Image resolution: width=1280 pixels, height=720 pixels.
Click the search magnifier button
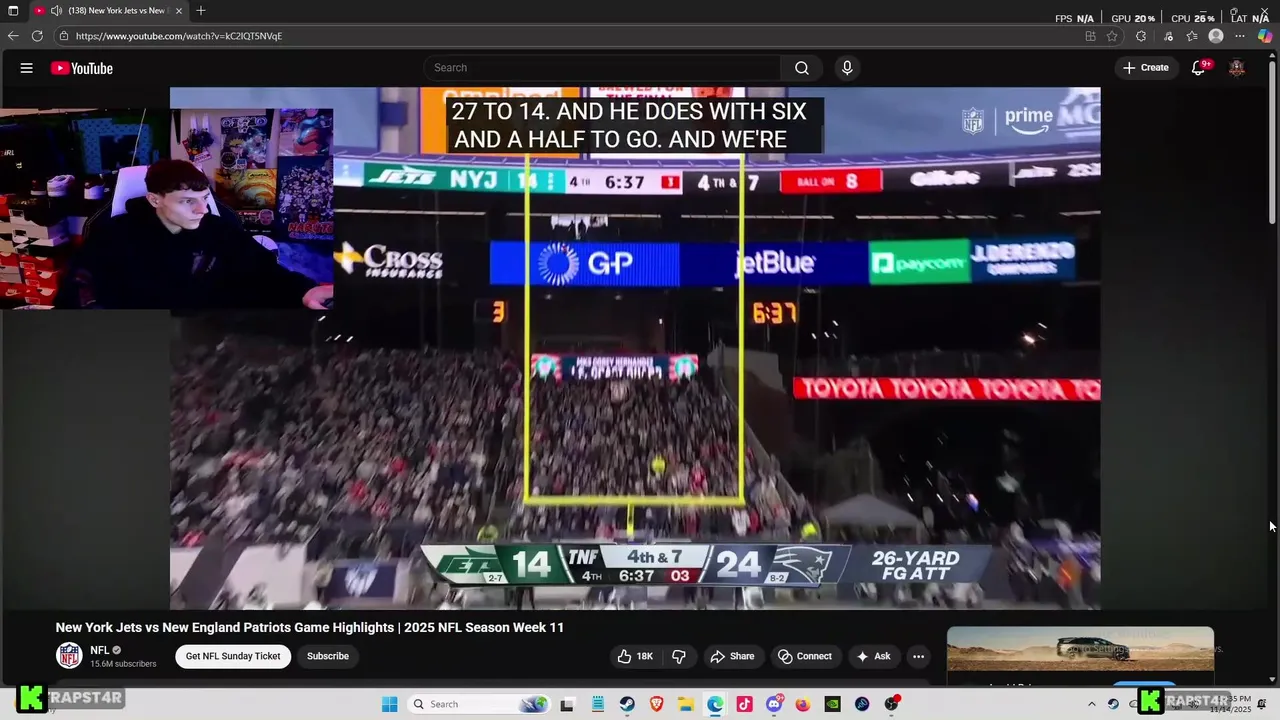tap(802, 68)
